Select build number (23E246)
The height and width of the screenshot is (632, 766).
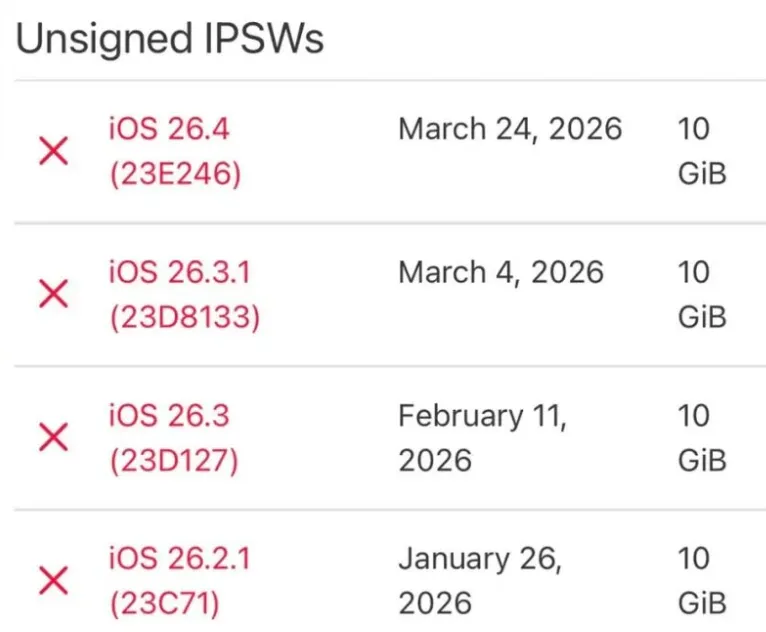(176, 174)
